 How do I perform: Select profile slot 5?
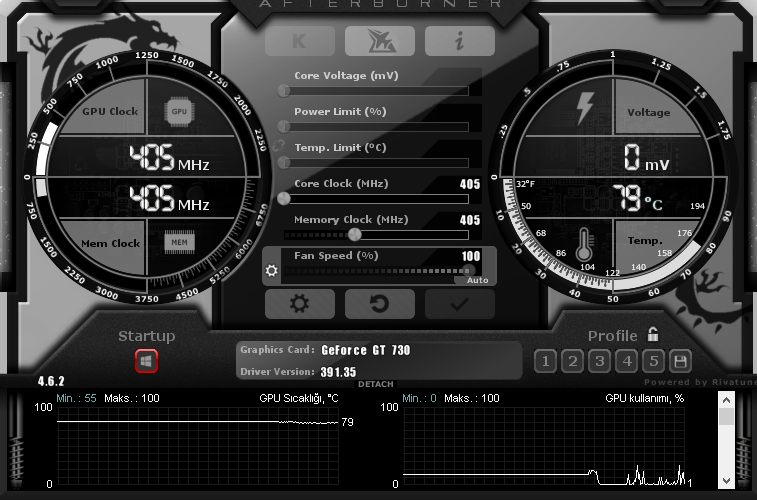click(x=654, y=361)
